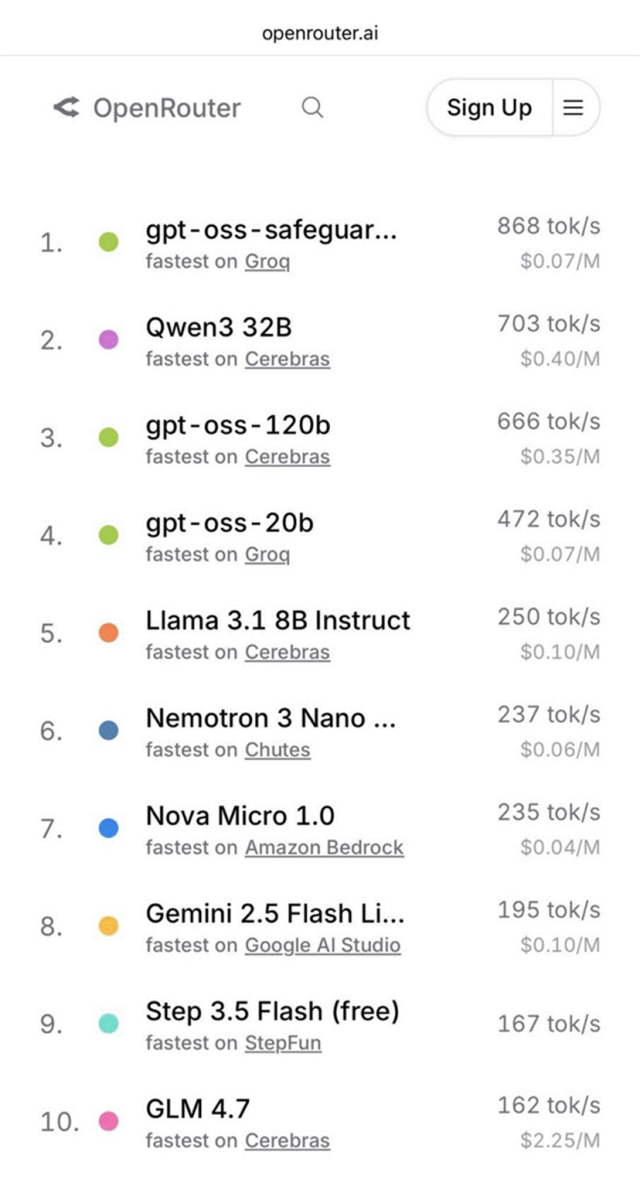The width and height of the screenshot is (640, 1183).
Task: Follow the Groq link under gpt-oss-20b
Action: (267, 554)
